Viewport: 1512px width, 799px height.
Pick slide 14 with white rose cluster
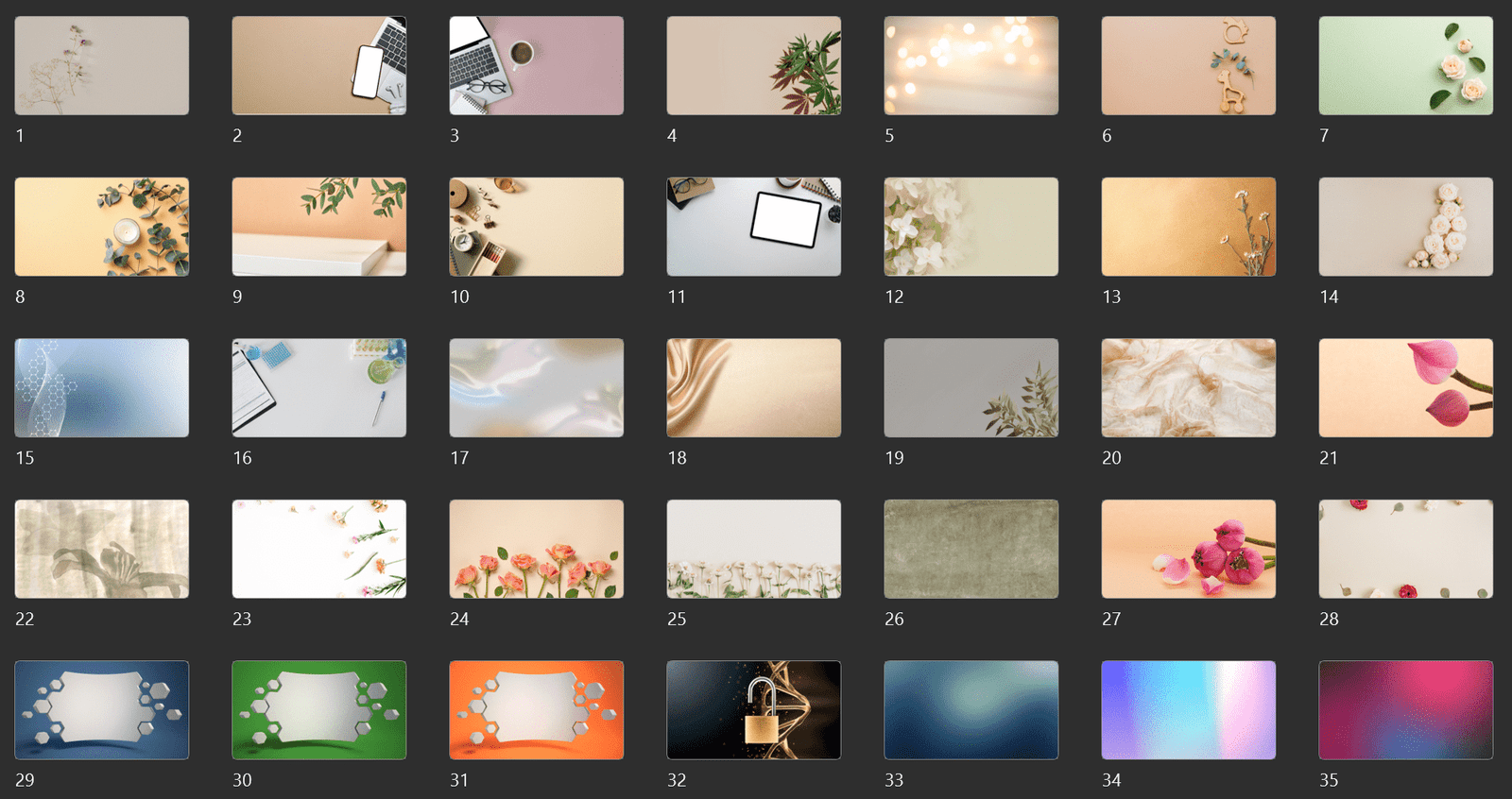pyautogui.click(x=1406, y=227)
